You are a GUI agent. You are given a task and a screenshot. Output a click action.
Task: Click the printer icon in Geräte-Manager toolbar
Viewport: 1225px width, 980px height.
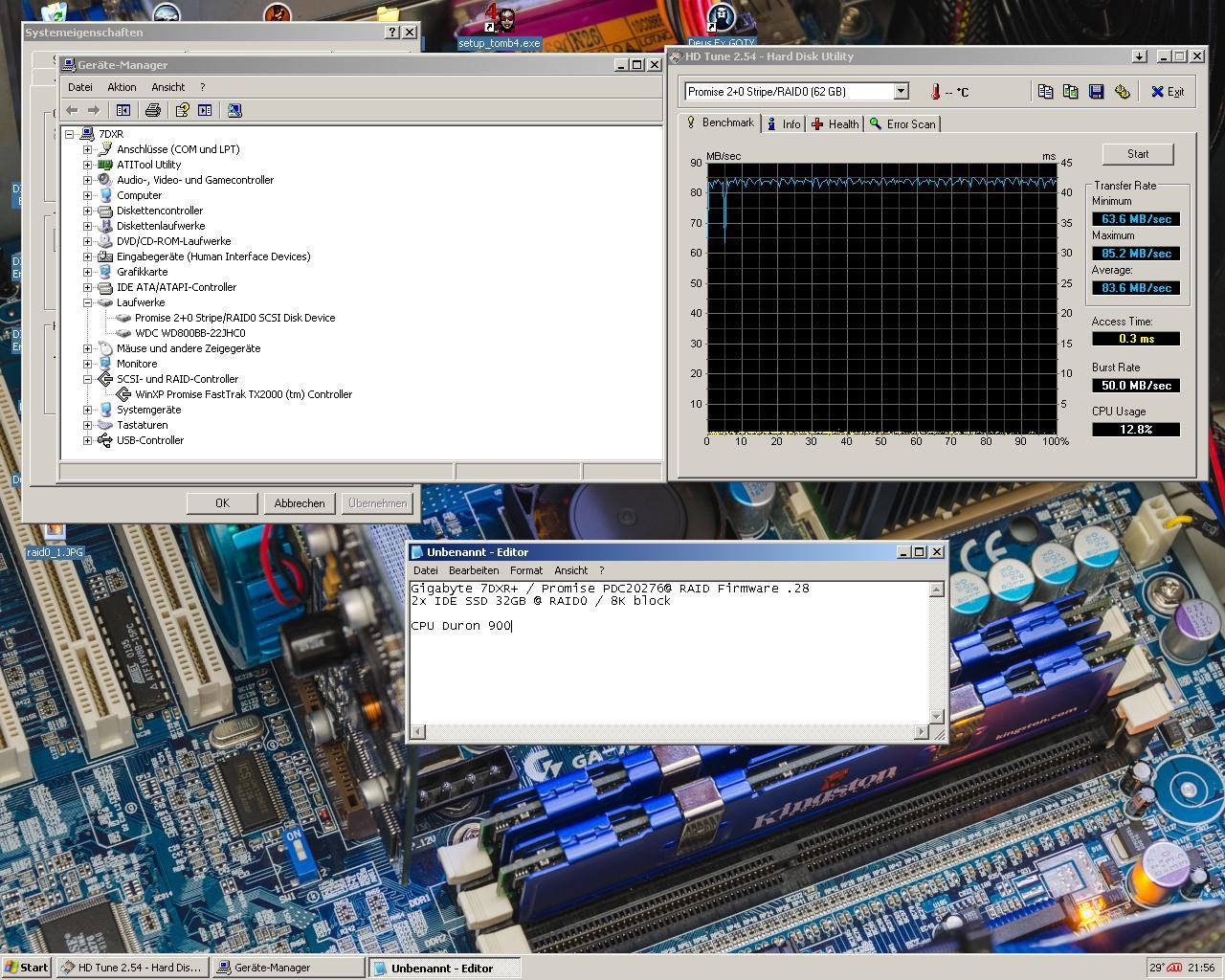[x=152, y=110]
